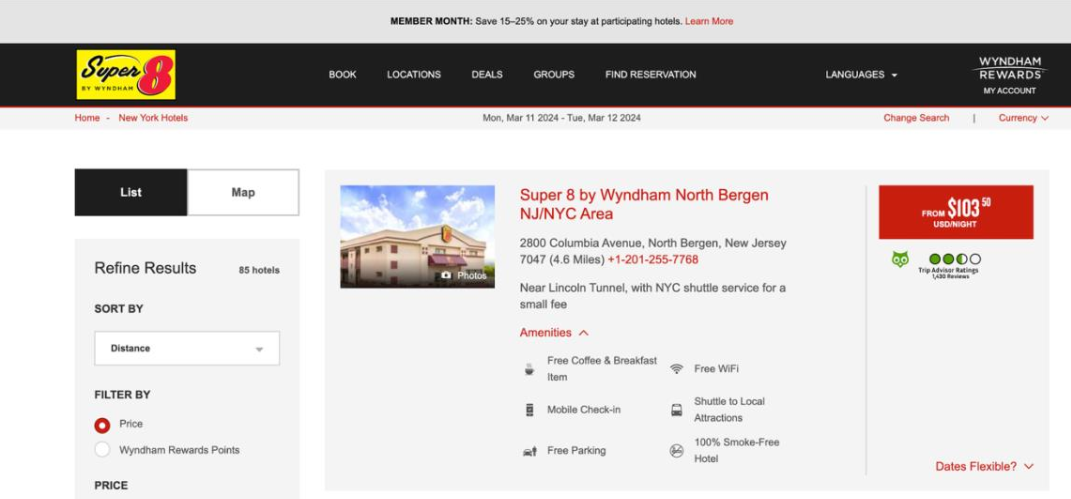This screenshot has width=1071, height=499.
Task: Open the Wyndham Rewards logo link
Action: click(1009, 68)
